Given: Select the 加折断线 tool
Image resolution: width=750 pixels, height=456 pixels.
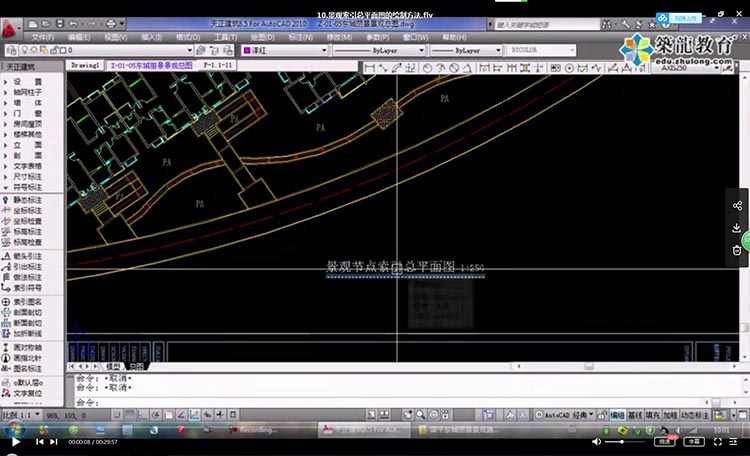Looking at the screenshot, I should click(27, 334).
